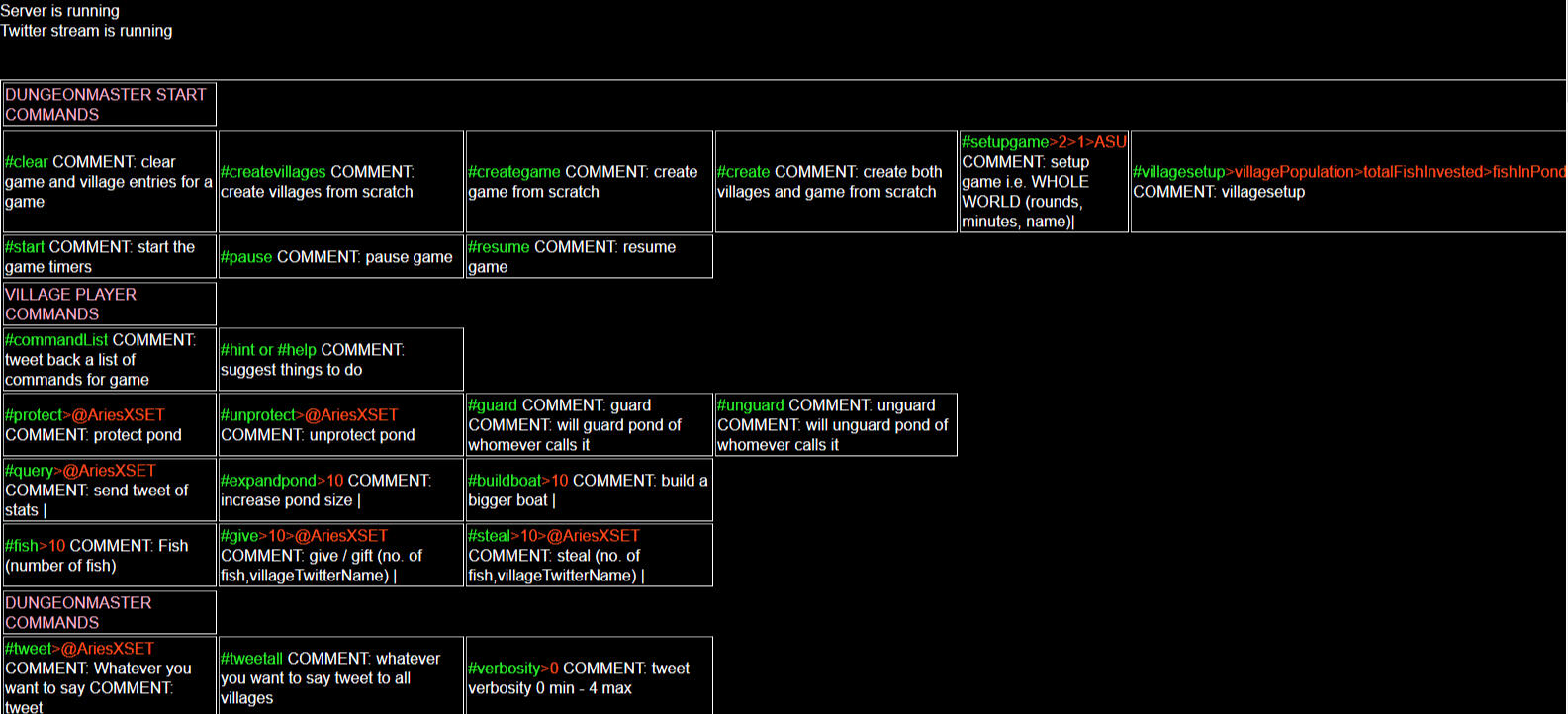Image resolution: width=1568 pixels, height=714 pixels.
Task: Click the #query>@AriesXSET stats command
Action: pyautogui.click(x=80, y=471)
